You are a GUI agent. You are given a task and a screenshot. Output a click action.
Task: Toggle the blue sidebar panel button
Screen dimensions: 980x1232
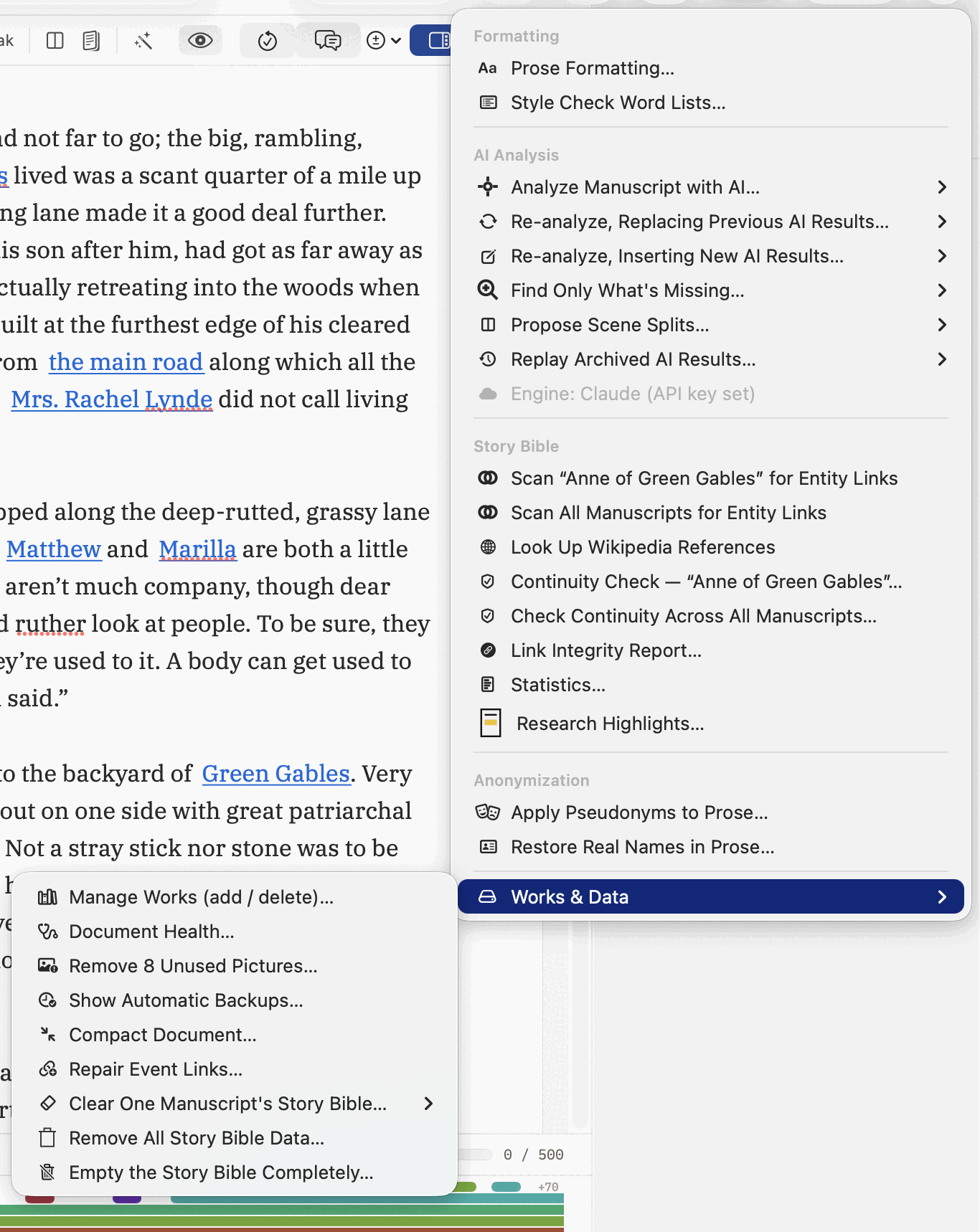tap(430, 40)
